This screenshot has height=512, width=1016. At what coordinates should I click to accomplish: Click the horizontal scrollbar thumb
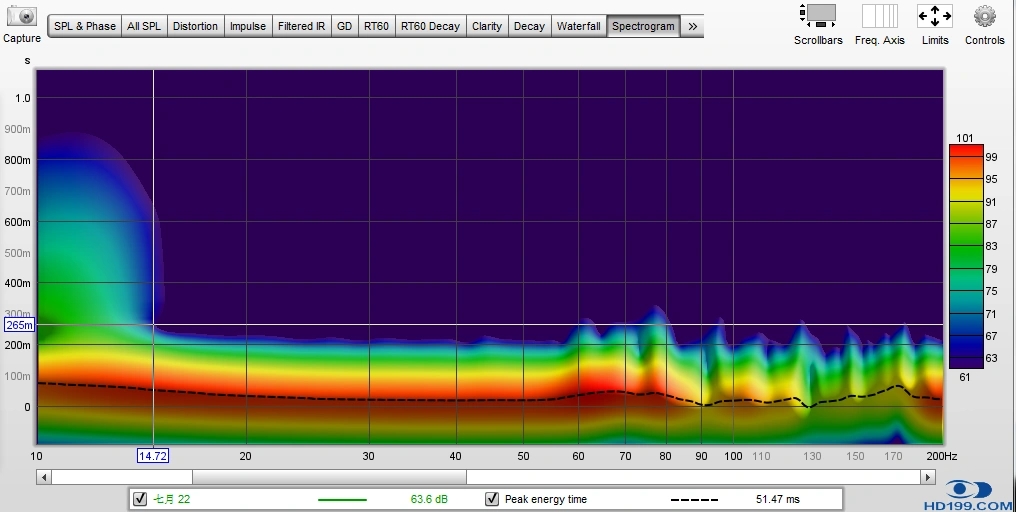click(x=328, y=477)
